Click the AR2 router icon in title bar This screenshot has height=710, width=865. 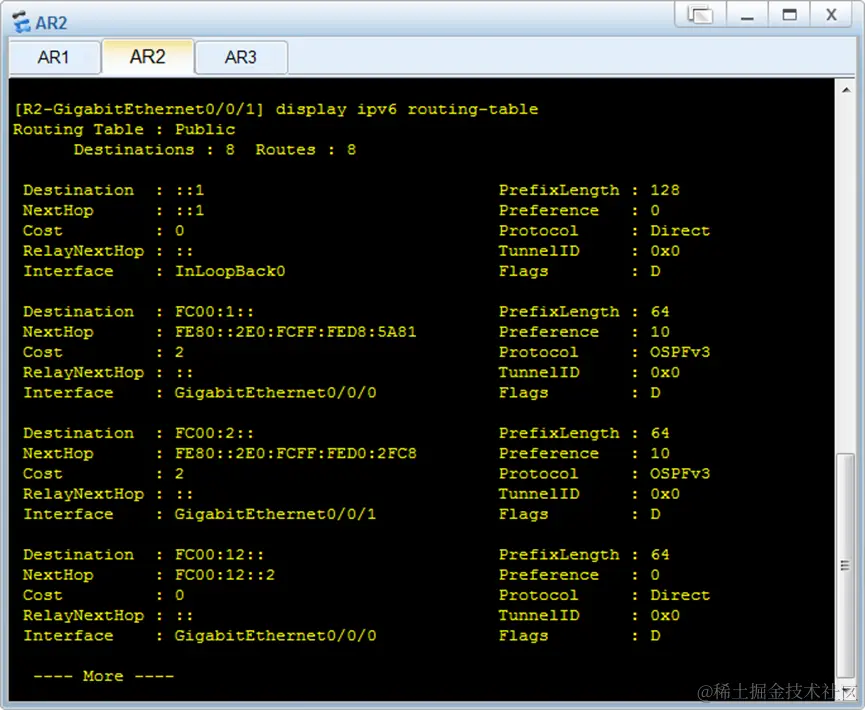pyautogui.click(x=22, y=22)
